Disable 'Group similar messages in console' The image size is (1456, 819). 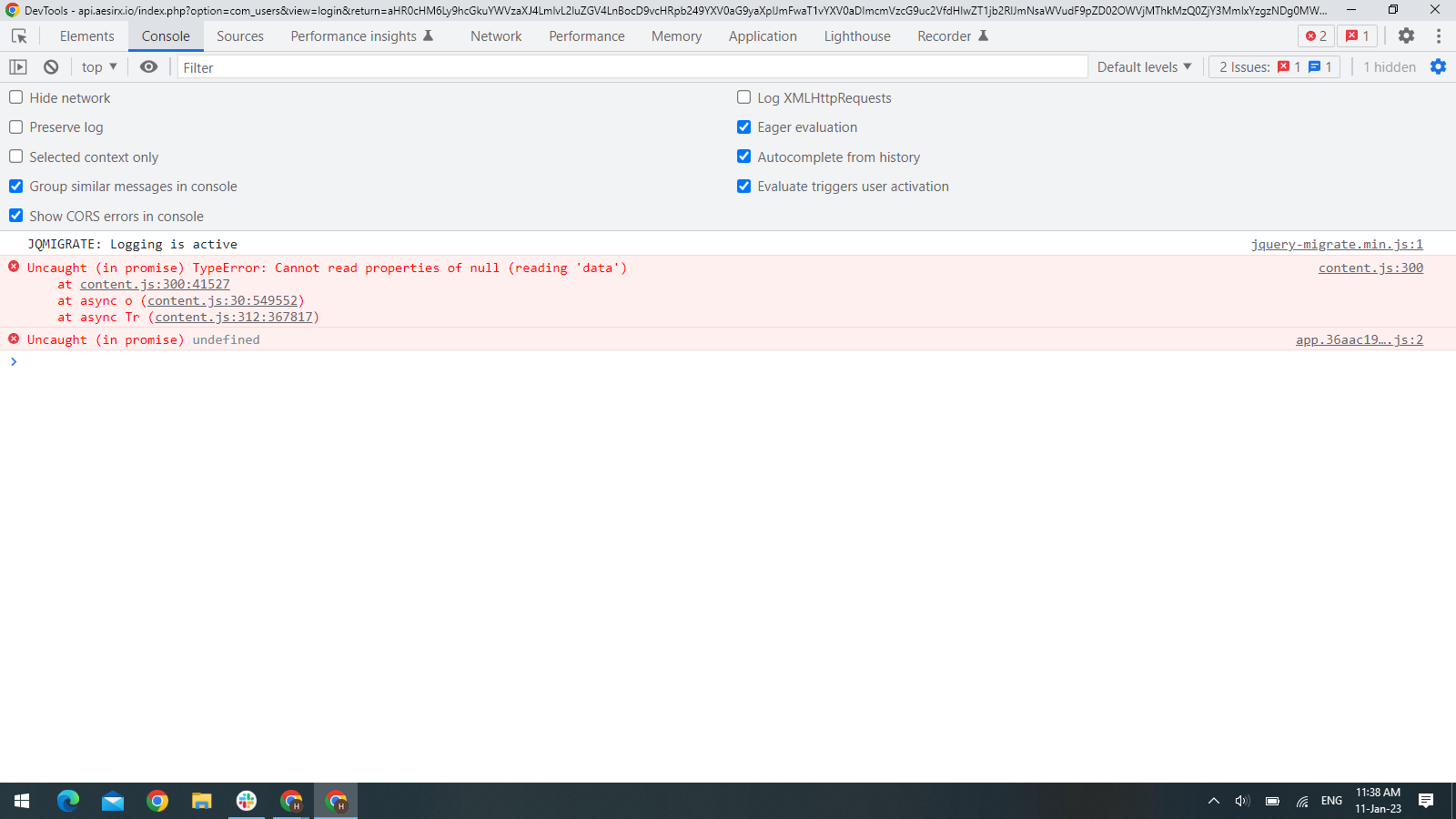click(15, 186)
